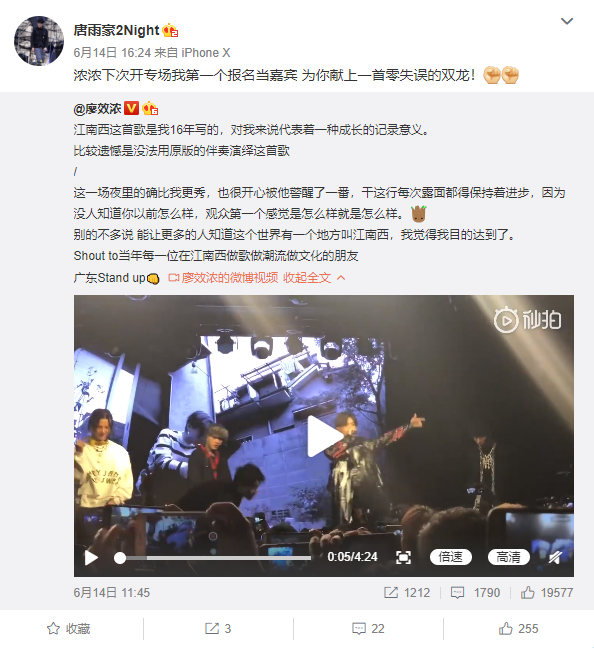Image resolution: width=594 pixels, height=648 pixels.
Task: Like the original post with 19577 likes
Action: [547, 593]
